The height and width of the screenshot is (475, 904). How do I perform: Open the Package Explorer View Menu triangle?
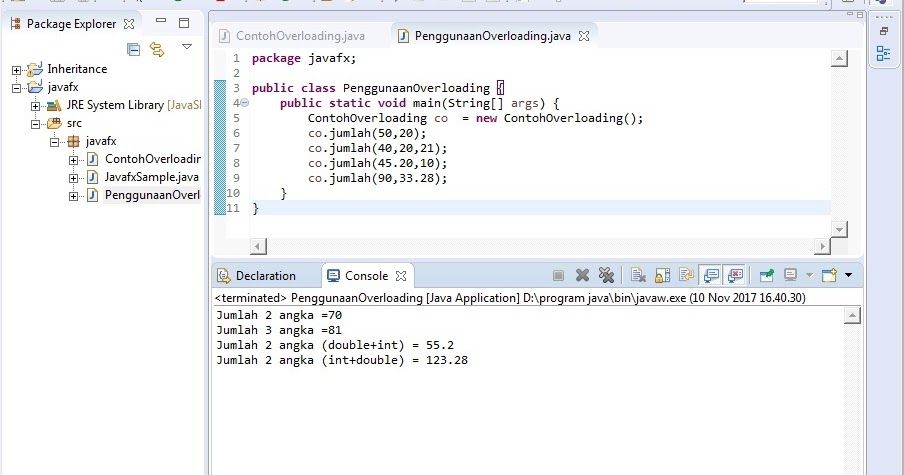[187, 46]
